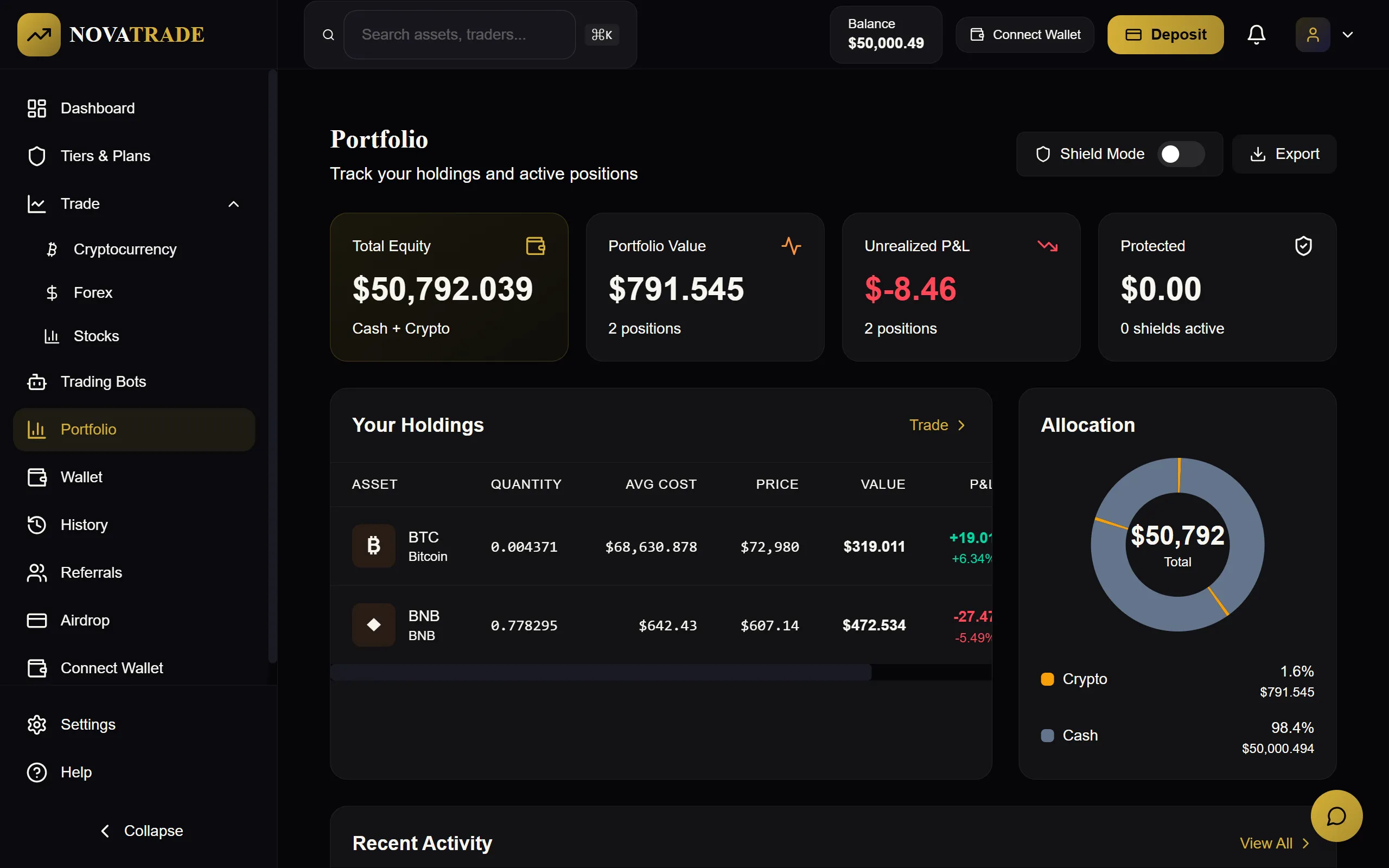1389x868 pixels.
Task: Click the Deposit button
Action: pos(1165,34)
